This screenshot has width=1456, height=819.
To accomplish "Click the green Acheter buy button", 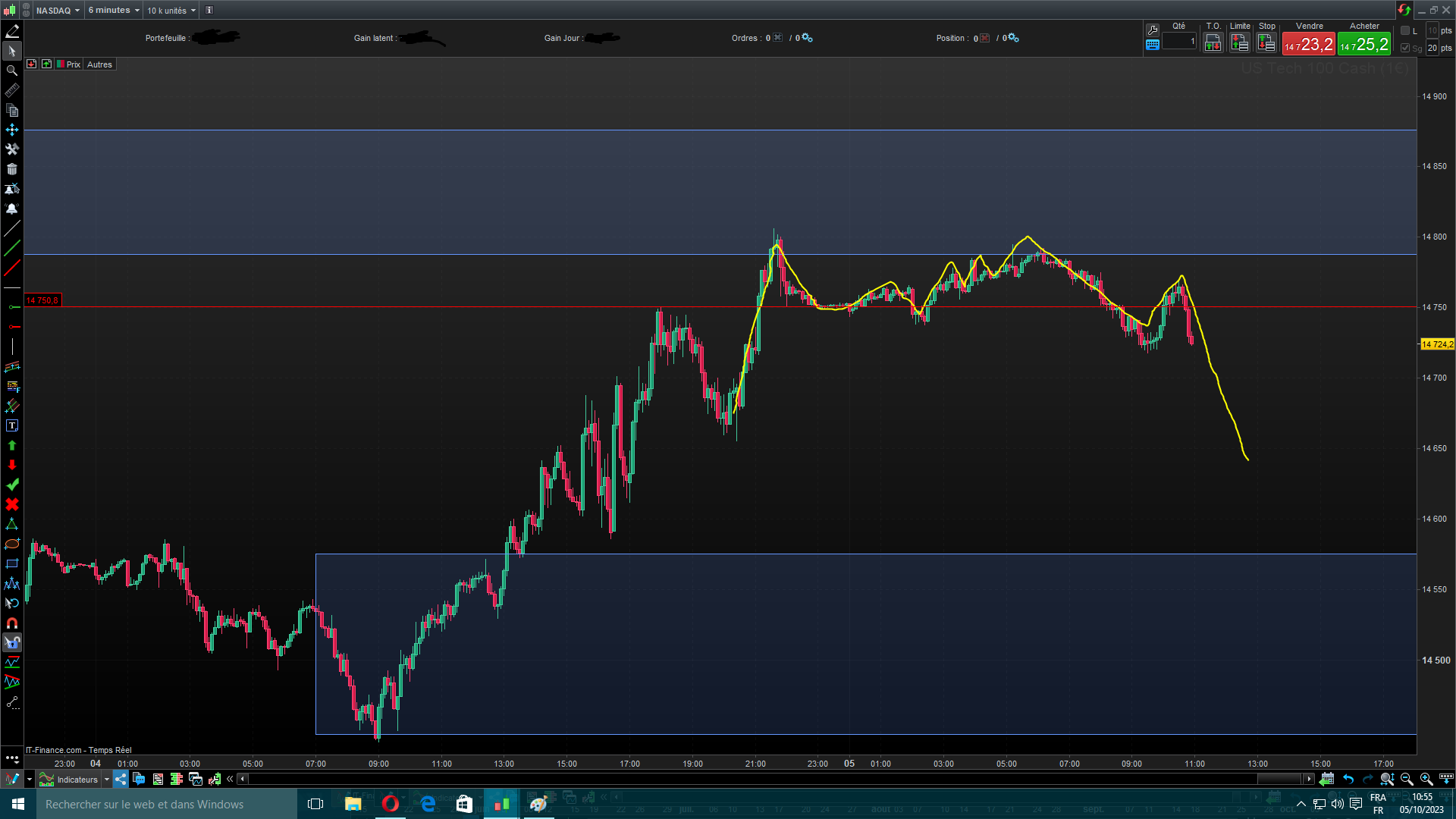I will [1364, 44].
